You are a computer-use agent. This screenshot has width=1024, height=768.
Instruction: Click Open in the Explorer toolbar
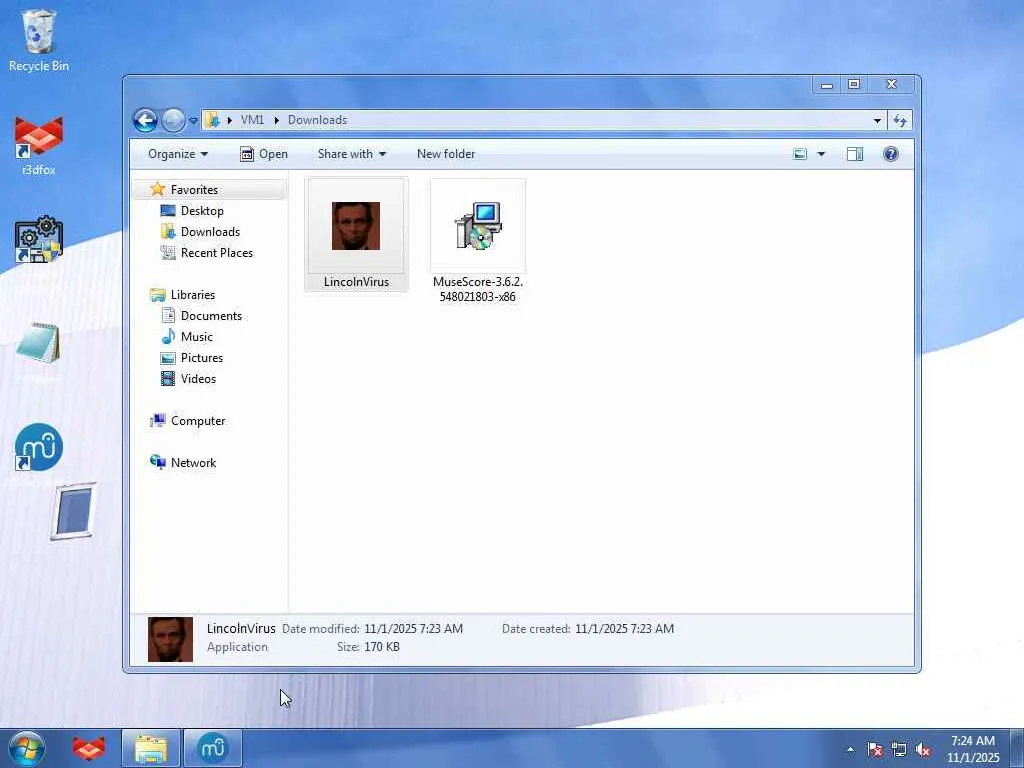tap(264, 154)
